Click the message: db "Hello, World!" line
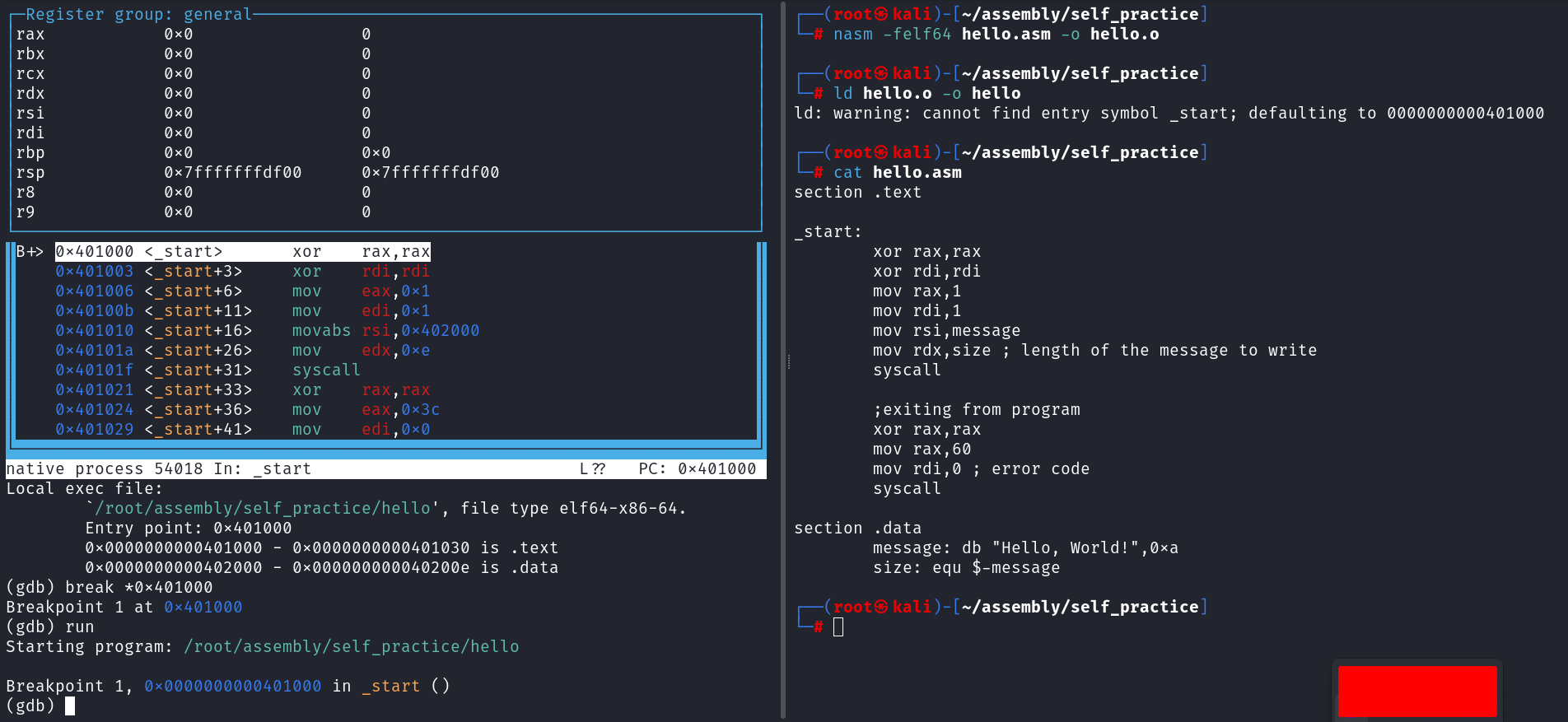 coord(1025,547)
